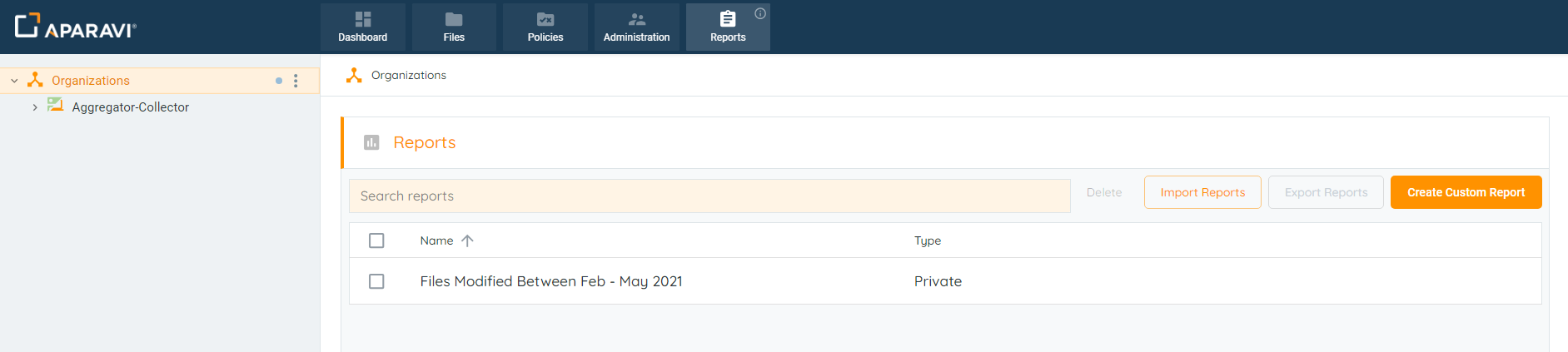Screen dimensions: 1568x352
Task: Click the Reports panel chart icon
Action: coord(371,143)
